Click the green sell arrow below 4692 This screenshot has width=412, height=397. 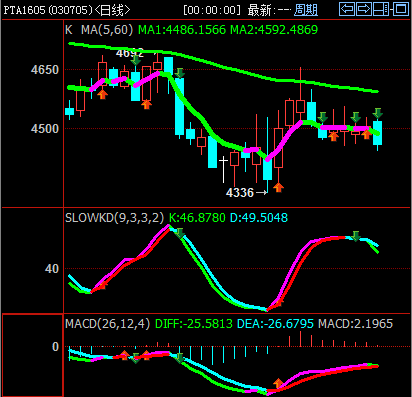point(135,60)
